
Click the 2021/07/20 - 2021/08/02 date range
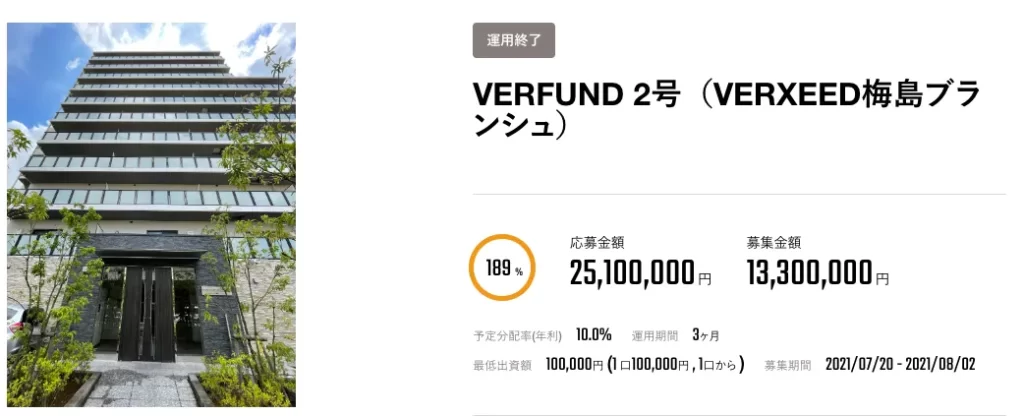pos(900,364)
